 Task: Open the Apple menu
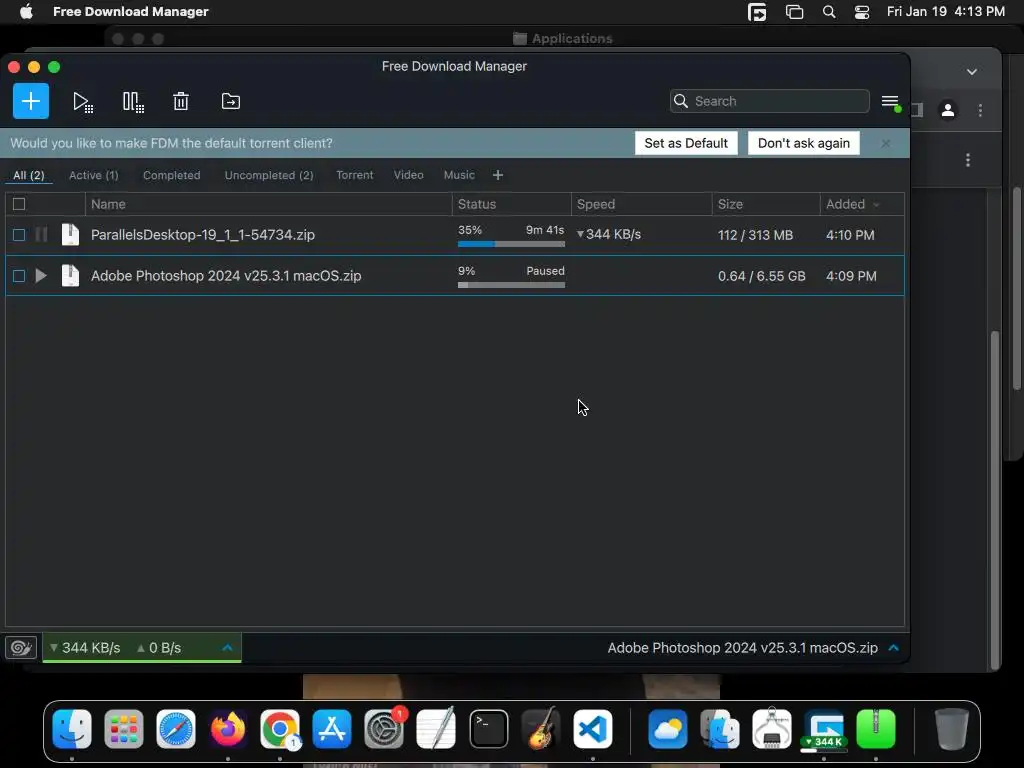26,12
